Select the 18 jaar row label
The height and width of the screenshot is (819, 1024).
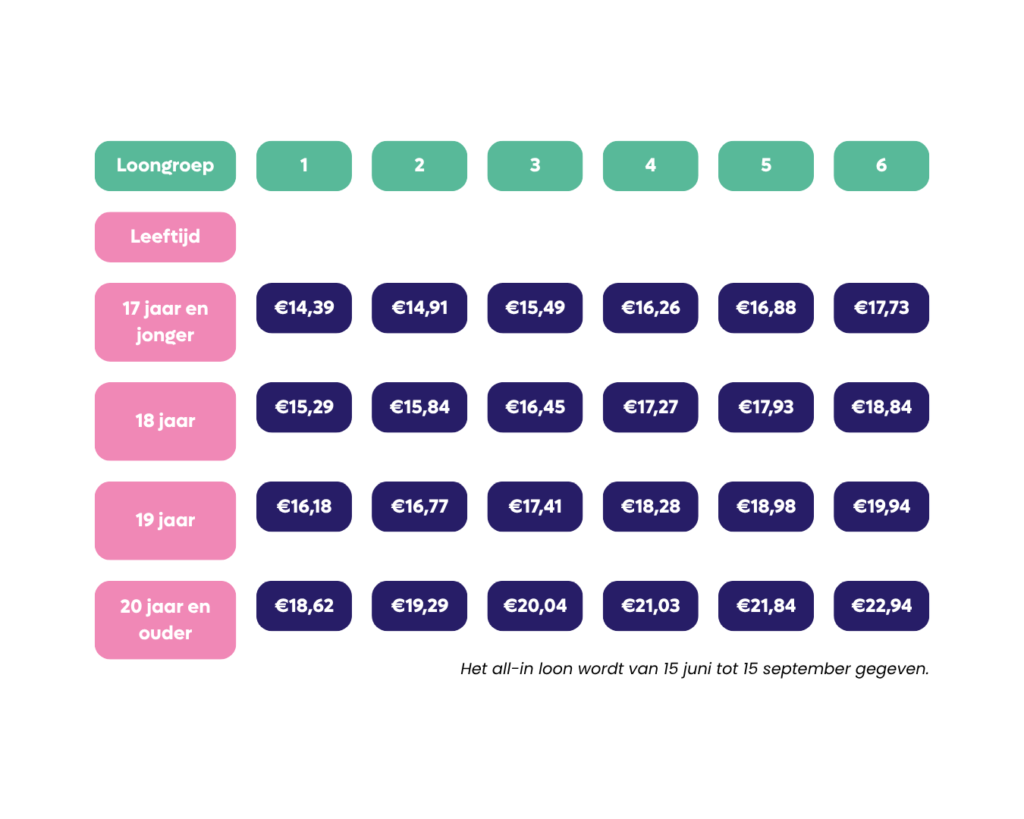point(165,421)
